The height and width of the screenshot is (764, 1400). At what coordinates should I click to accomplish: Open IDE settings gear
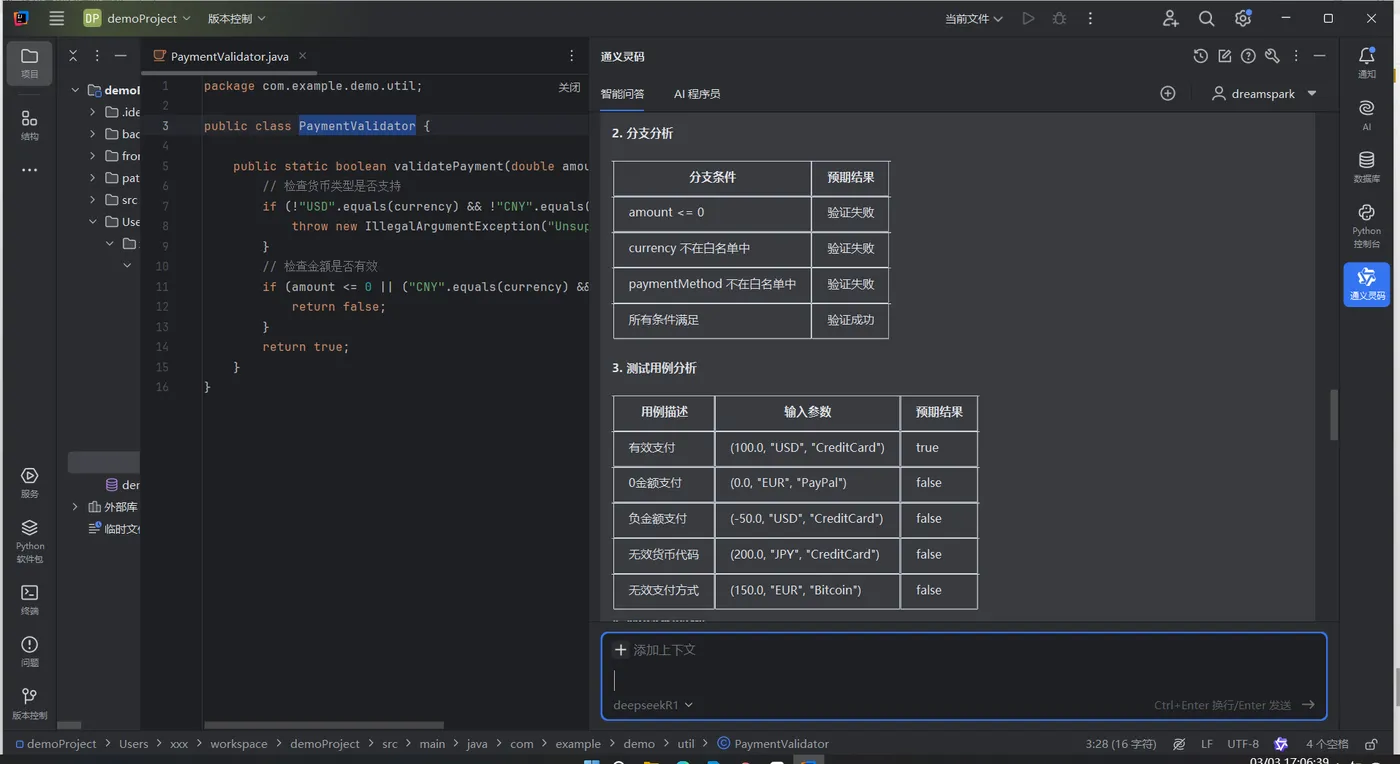click(1243, 18)
